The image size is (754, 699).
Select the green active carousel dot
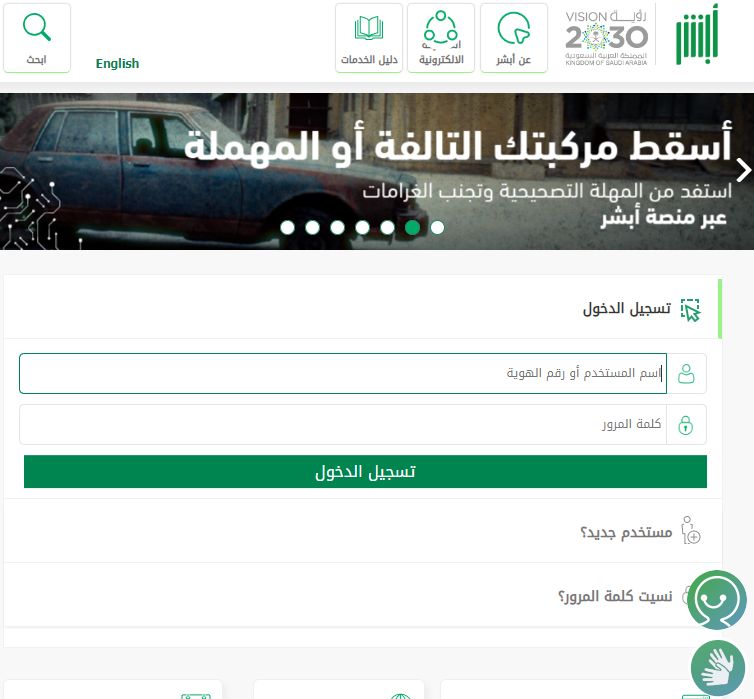(x=412, y=228)
